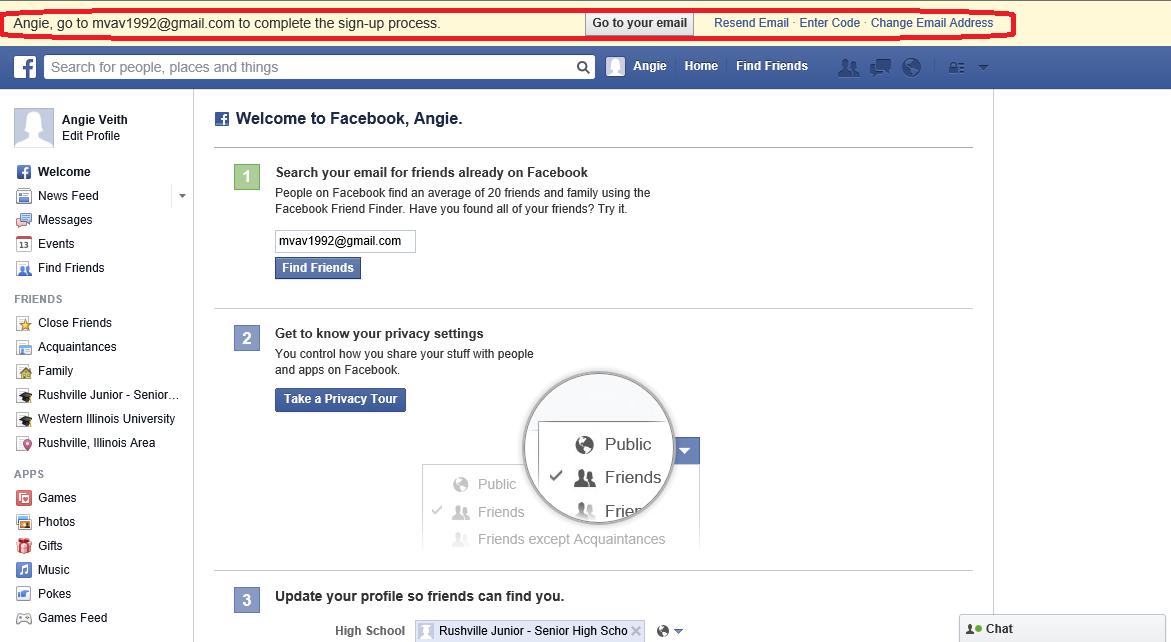Select Events in the left sidebar

[56, 244]
